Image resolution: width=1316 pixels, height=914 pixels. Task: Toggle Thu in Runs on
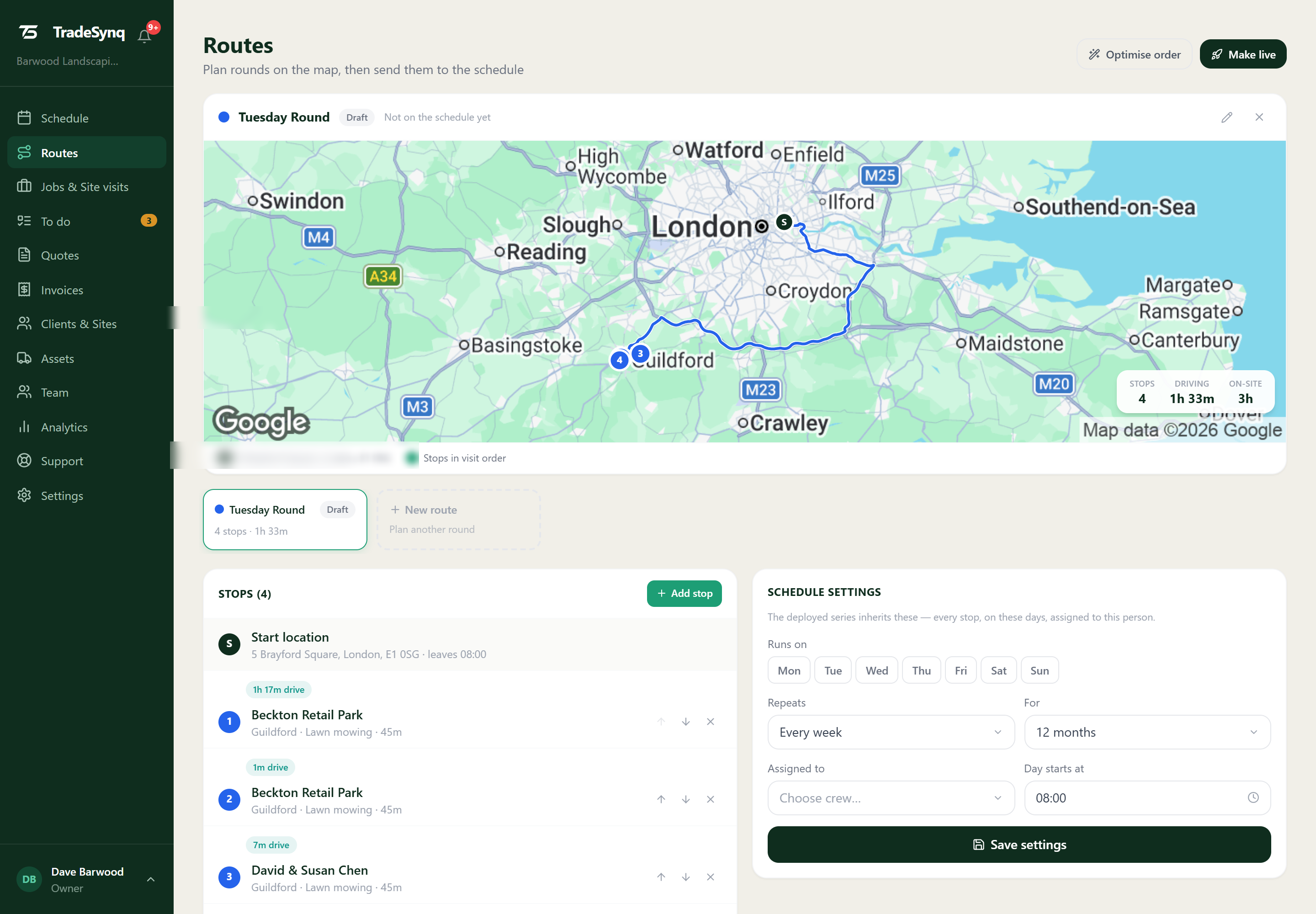[x=921, y=670]
